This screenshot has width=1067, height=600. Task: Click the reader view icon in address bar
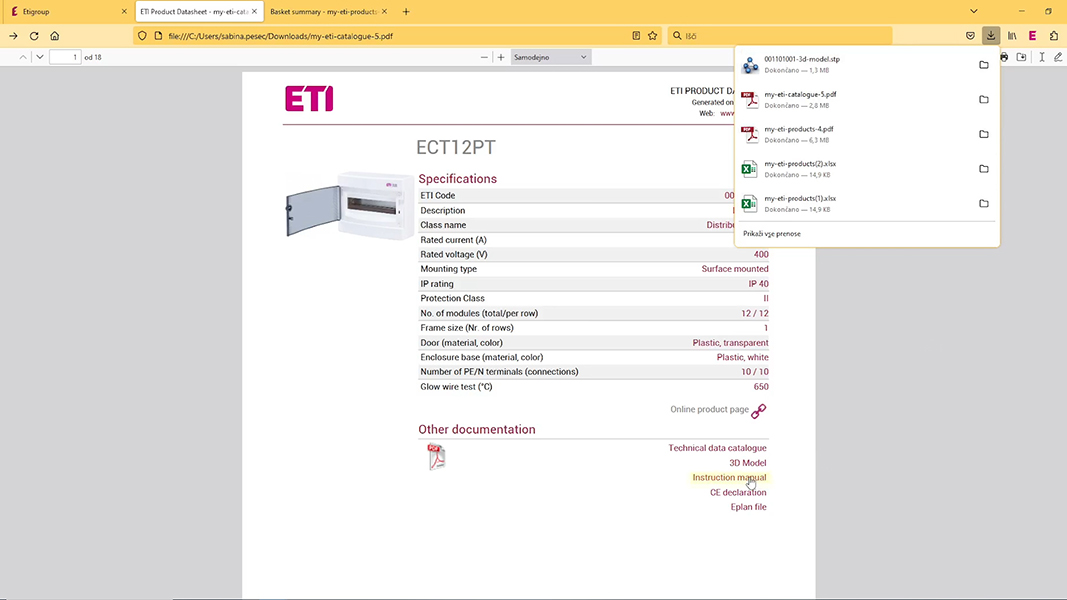coord(635,33)
